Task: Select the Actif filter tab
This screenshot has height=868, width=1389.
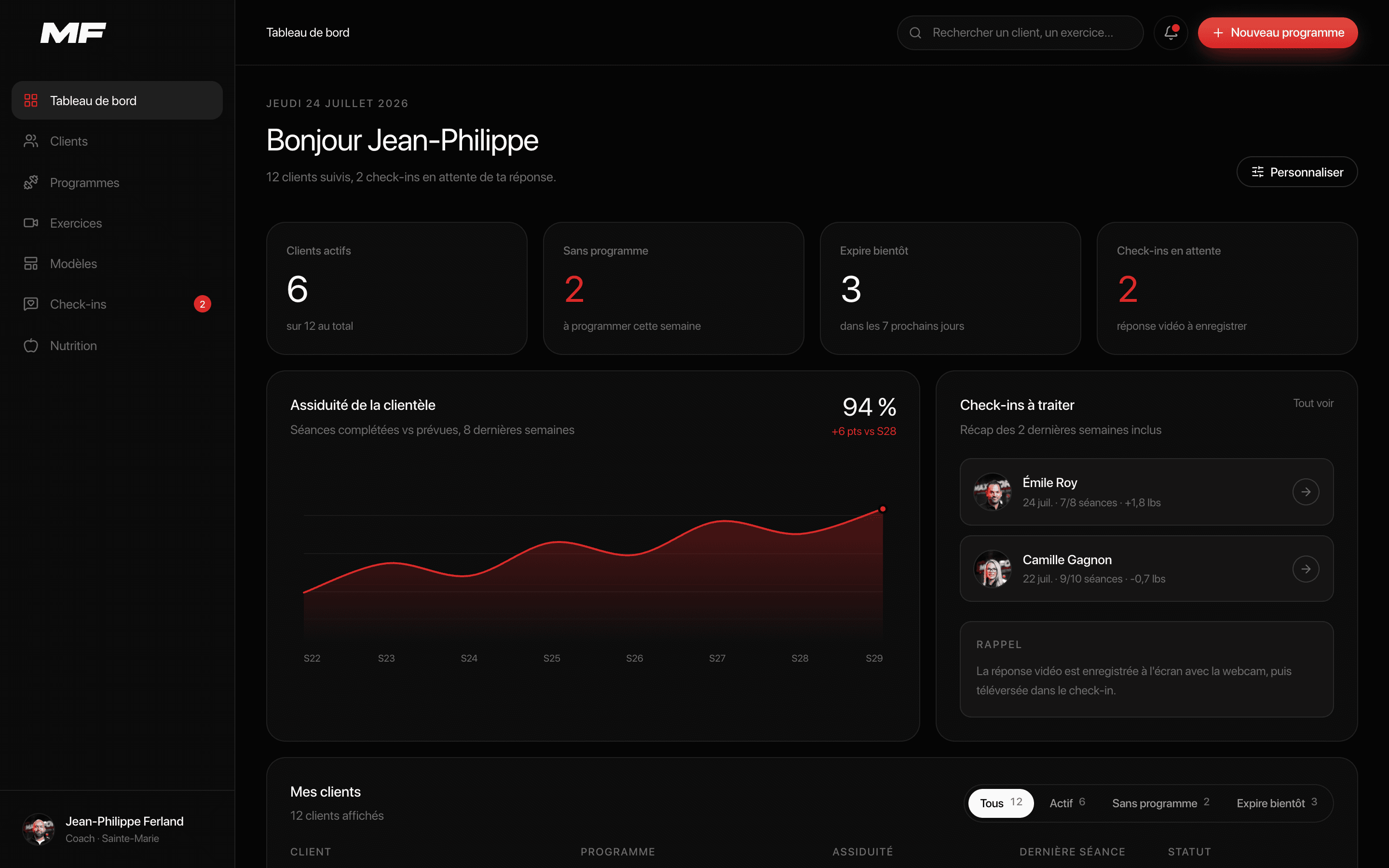Action: pyautogui.click(x=1068, y=803)
